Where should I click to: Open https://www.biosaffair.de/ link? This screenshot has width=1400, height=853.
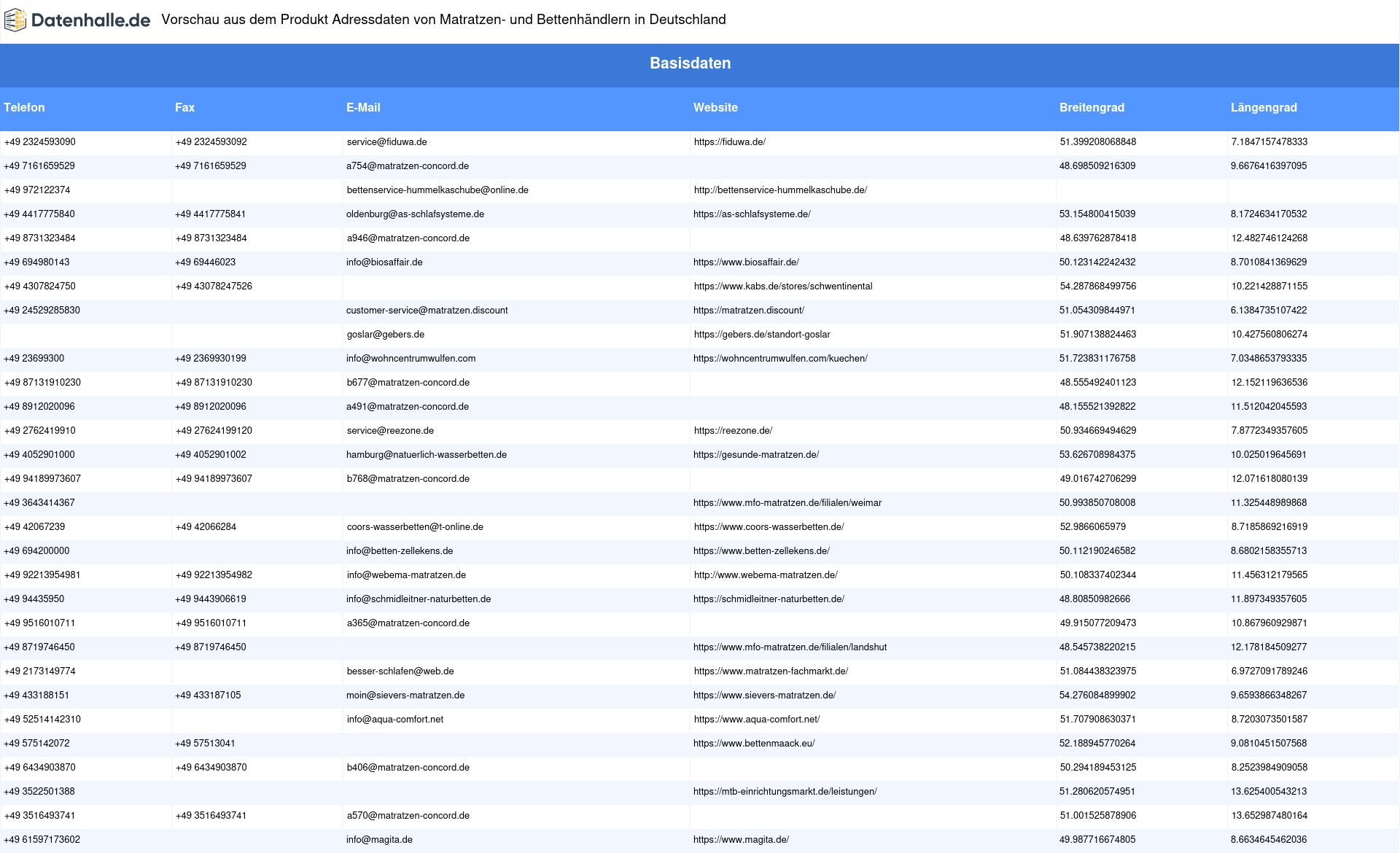[x=746, y=262]
